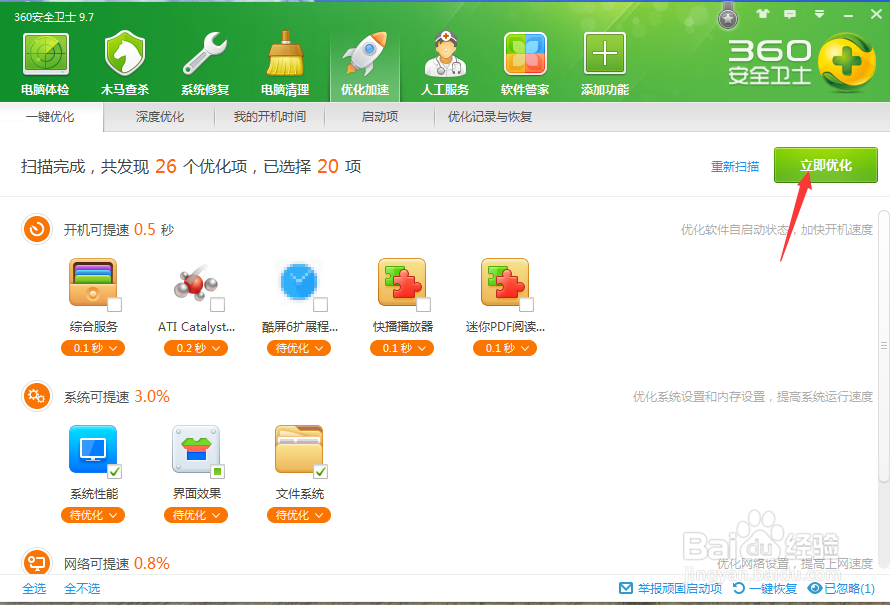
Task: Switch to 深度优化 tab
Action: click(159, 117)
